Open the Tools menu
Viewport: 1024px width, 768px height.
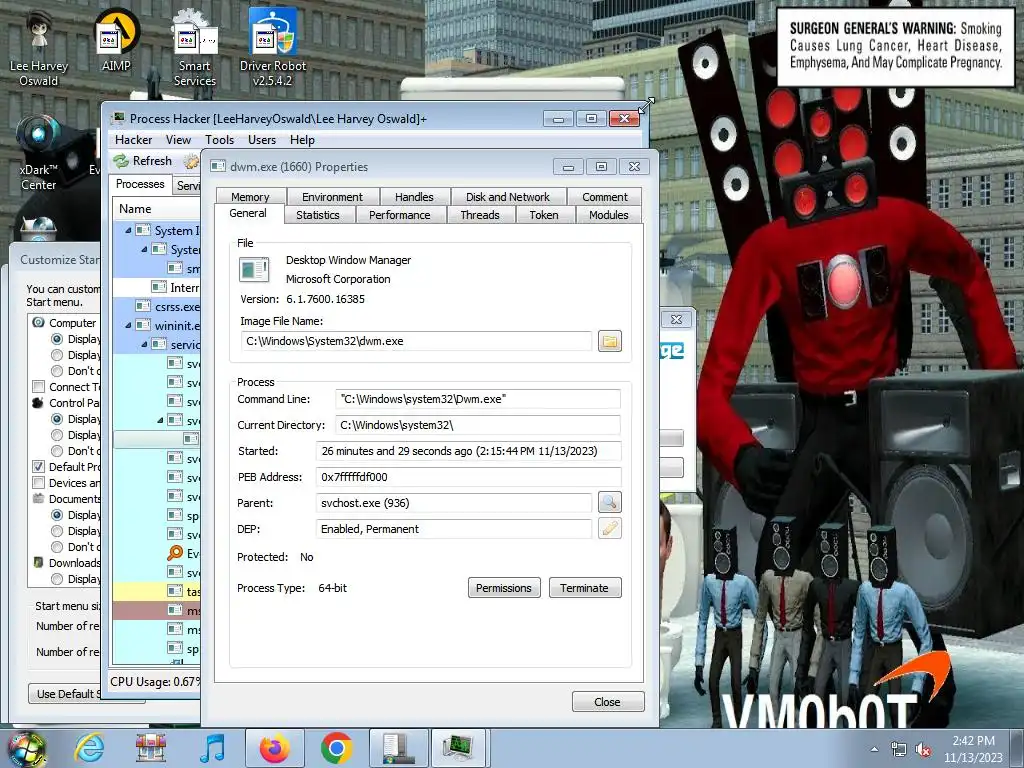219,140
